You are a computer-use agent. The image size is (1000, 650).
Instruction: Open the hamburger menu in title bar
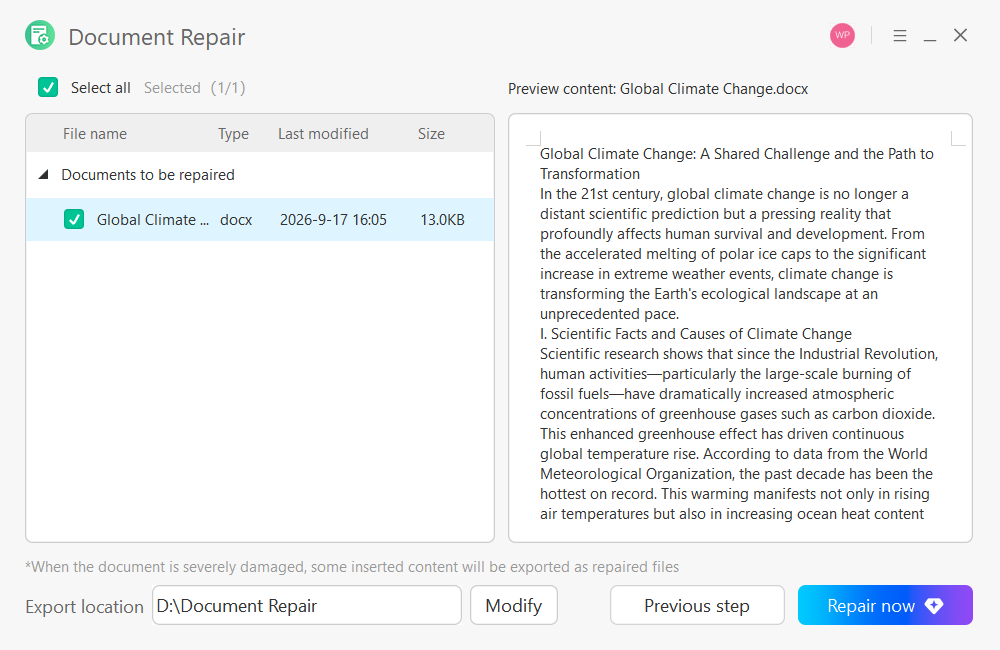point(900,36)
